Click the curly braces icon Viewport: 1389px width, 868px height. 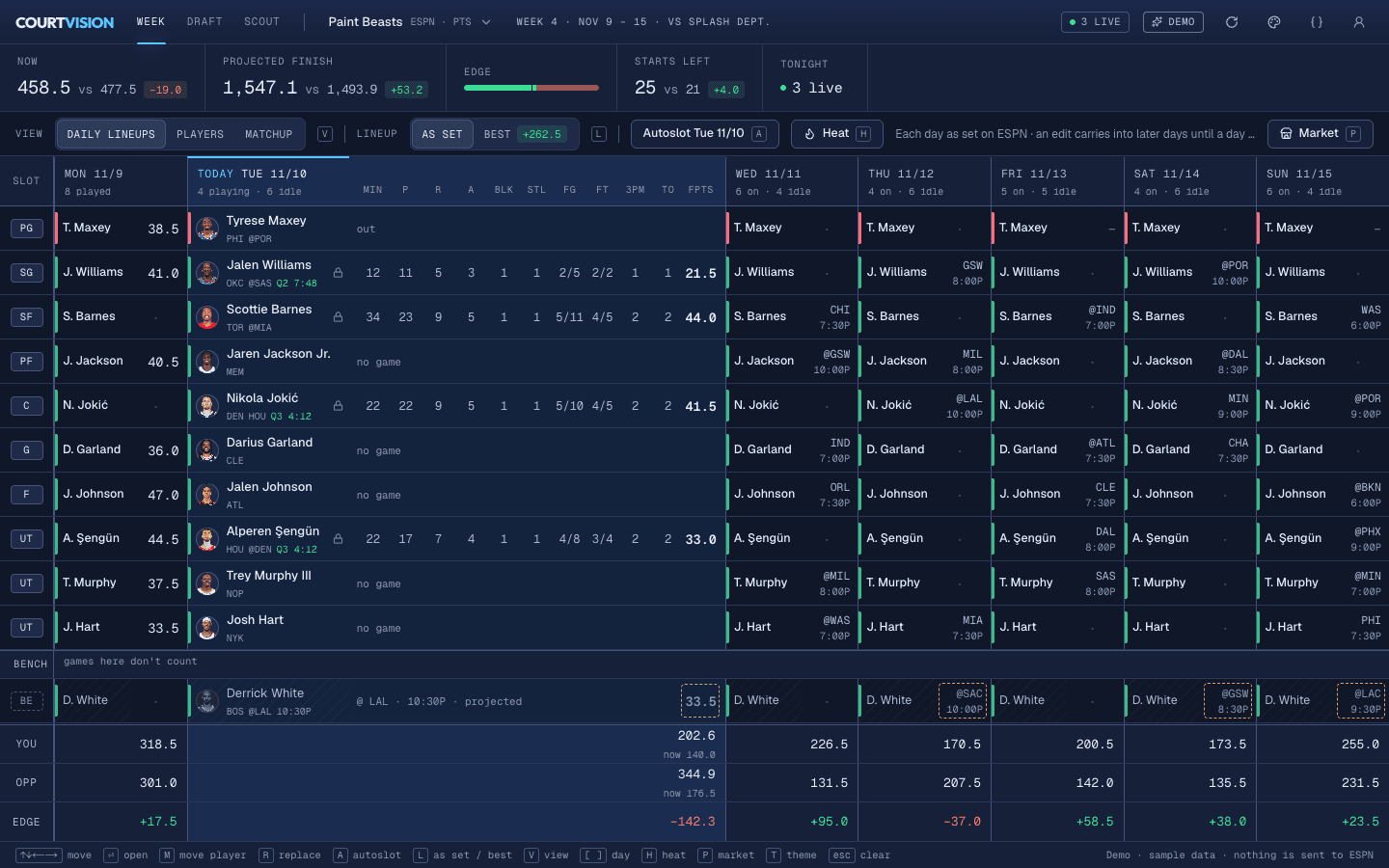[x=1317, y=22]
